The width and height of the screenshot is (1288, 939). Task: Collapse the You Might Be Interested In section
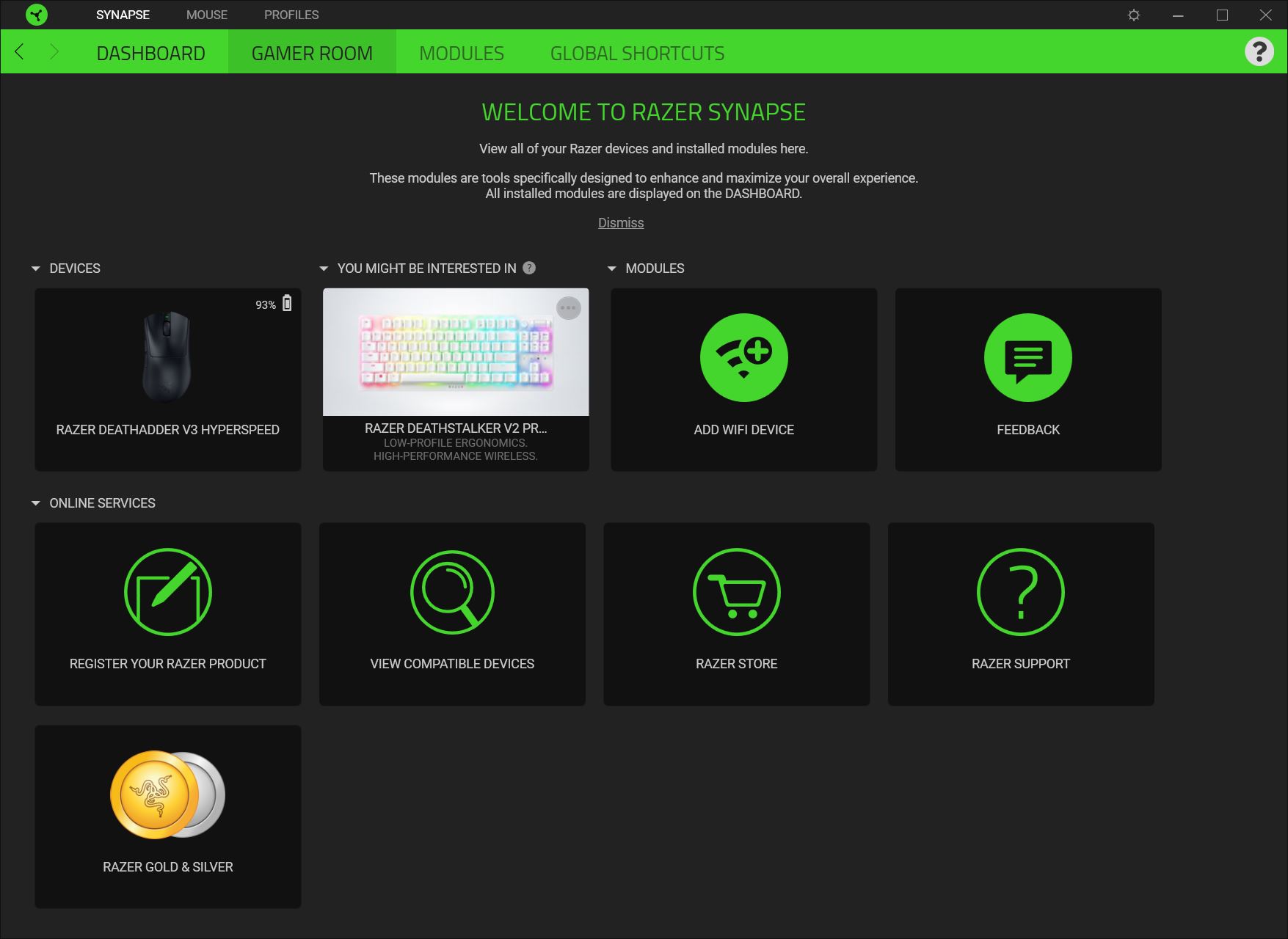[324, 268]
